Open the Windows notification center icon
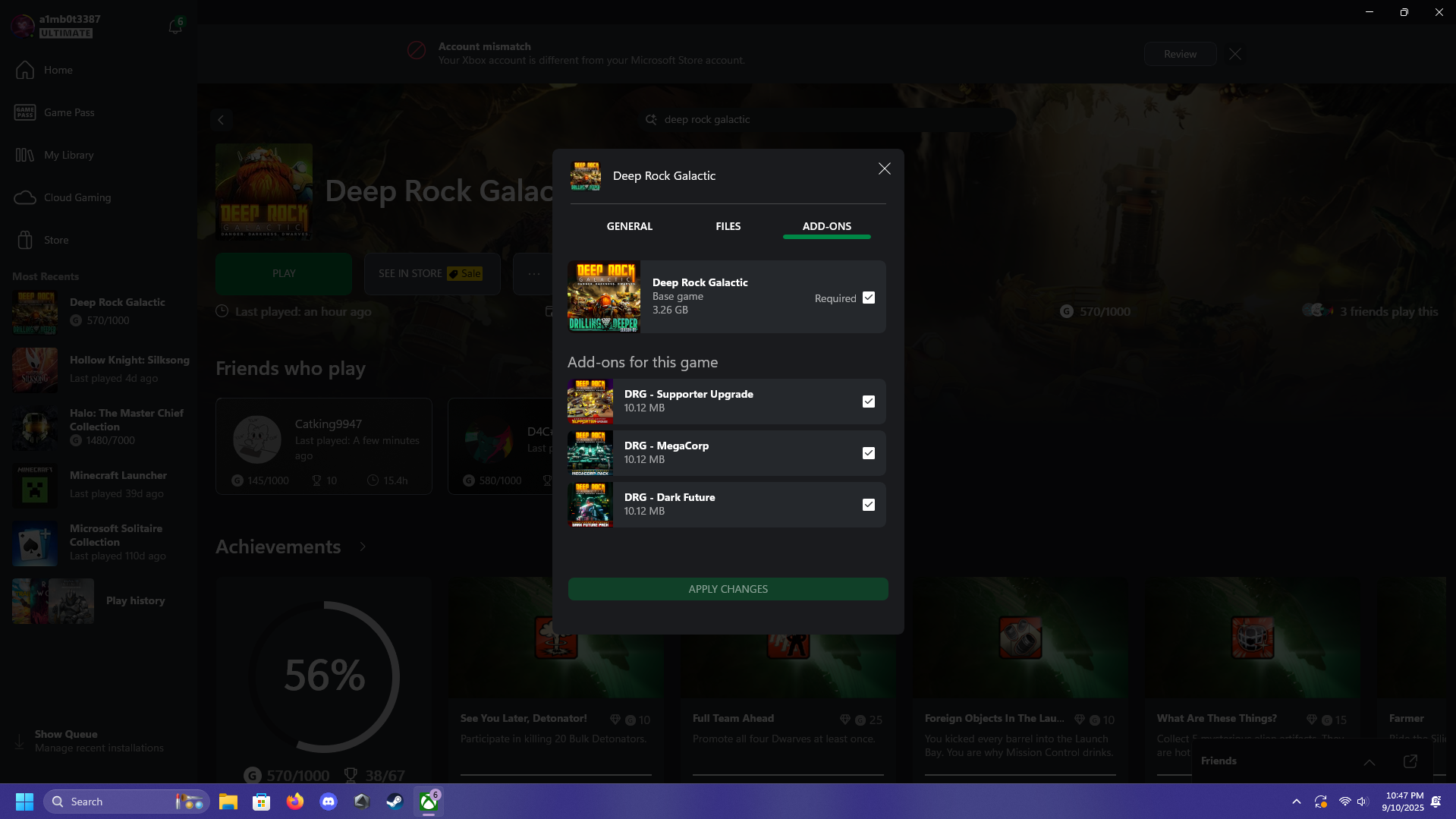This screenshot has width=1456, height=819. point(1436,802)
